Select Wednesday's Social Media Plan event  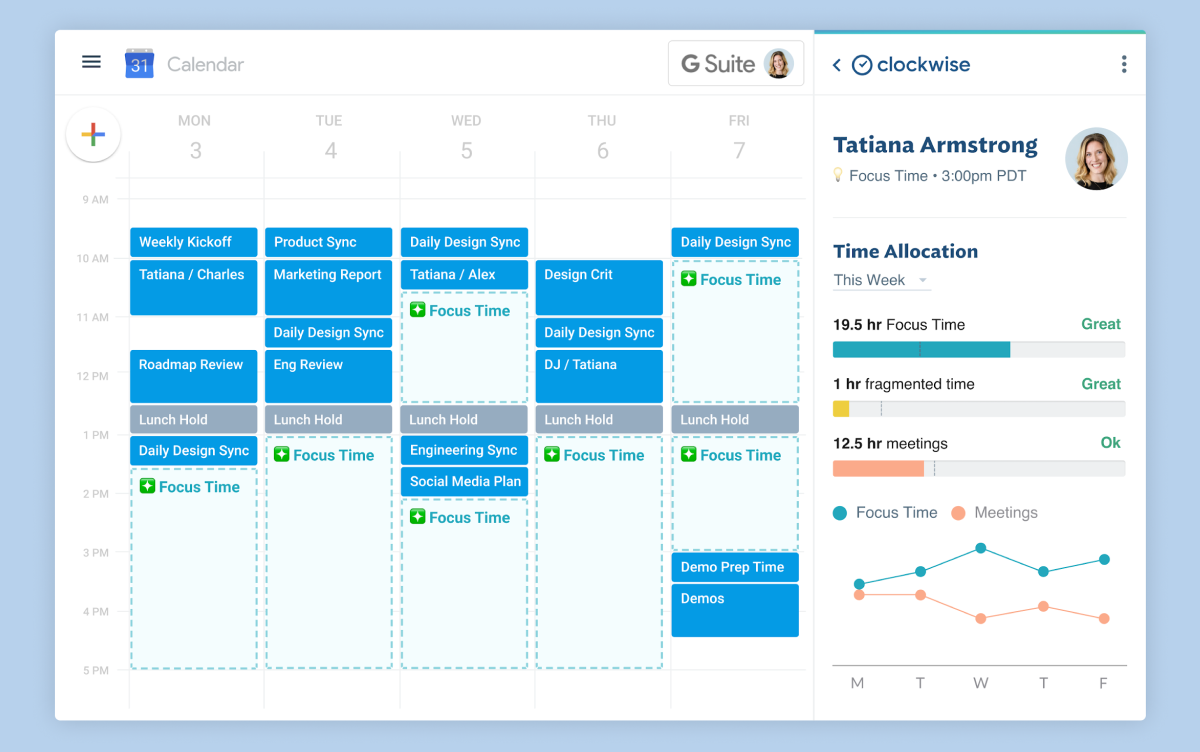465,482
